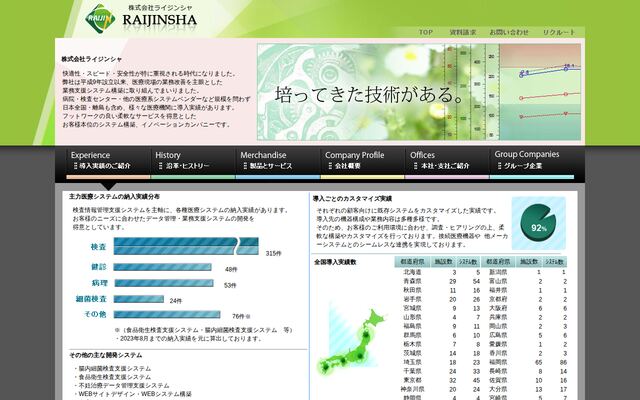The width and height of the screenshot is (640, 400).
Task: Click the その他の主な開発システム heading
Action: pyautogui.click(x=106, y=356)
